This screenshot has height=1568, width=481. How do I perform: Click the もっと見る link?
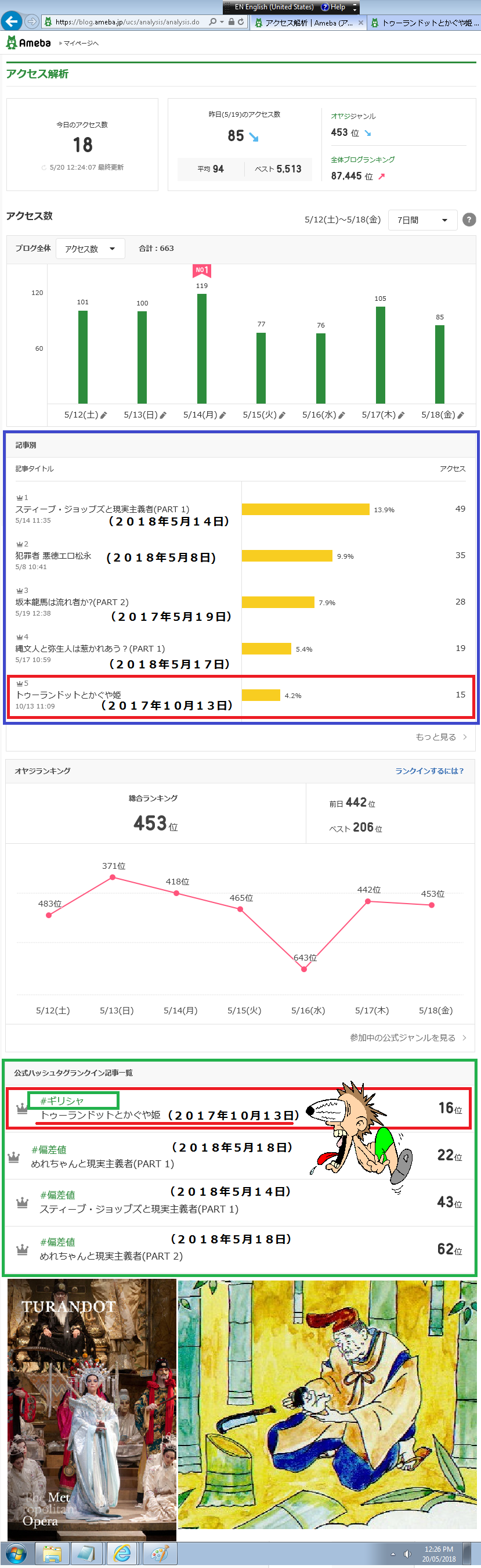tap(441, 736)
